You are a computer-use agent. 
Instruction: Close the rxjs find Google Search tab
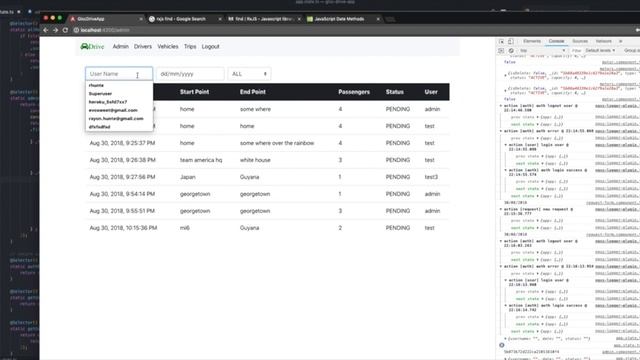click(220, 19)
